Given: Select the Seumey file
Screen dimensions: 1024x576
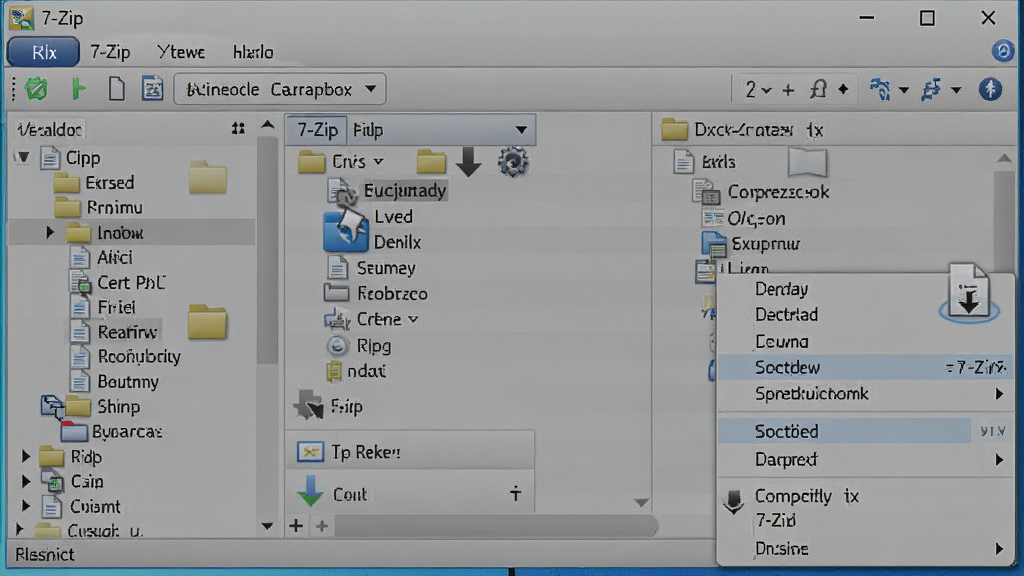Looking at the screenshot, I should [x=371, y=268].
